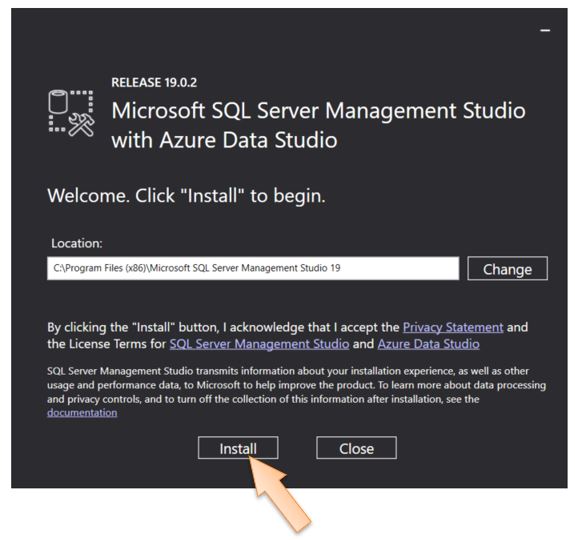This screenshot has height=540, width=575.
Task: Open the Privacy Statement link
Action: click(453, 327)
